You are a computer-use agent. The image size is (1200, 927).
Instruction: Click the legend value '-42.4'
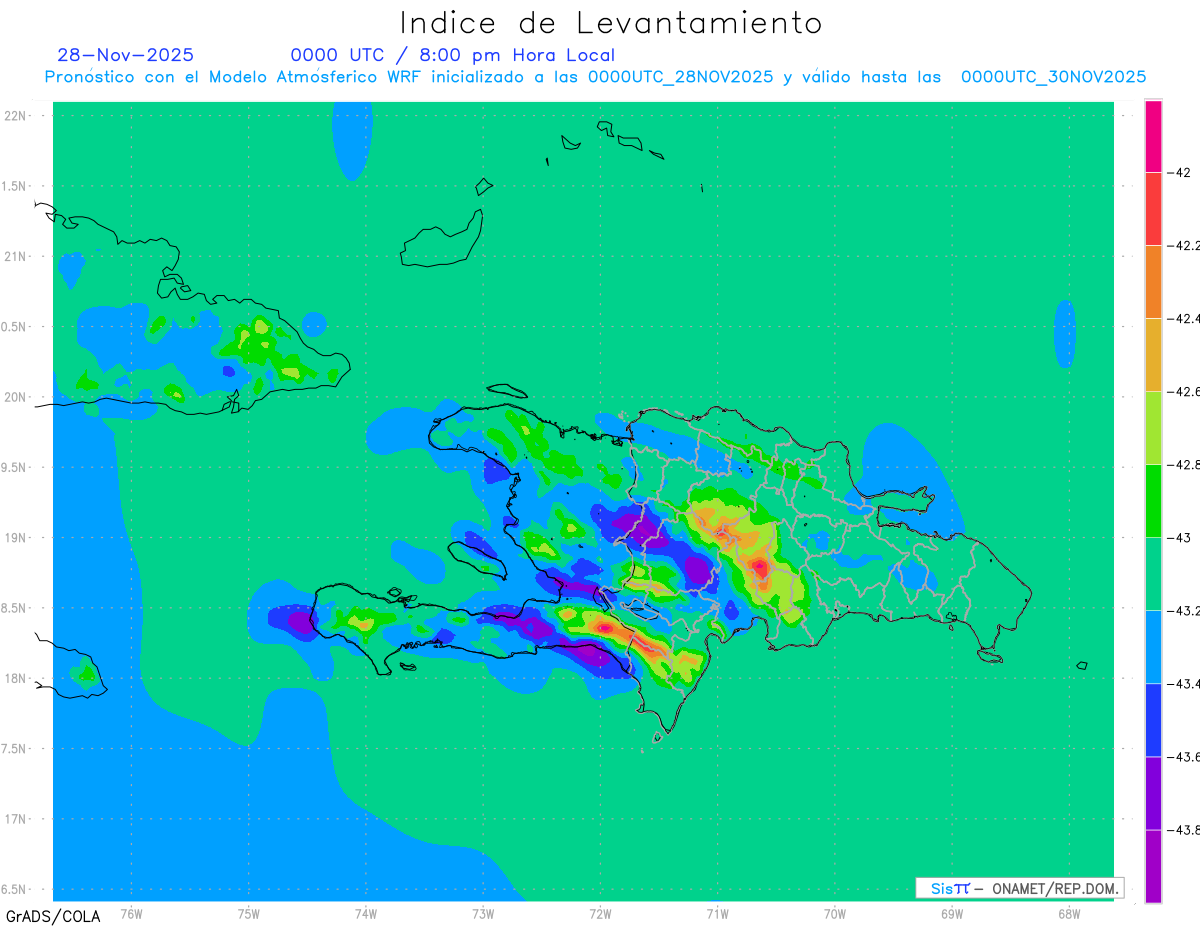click(x=1185, y=319)
